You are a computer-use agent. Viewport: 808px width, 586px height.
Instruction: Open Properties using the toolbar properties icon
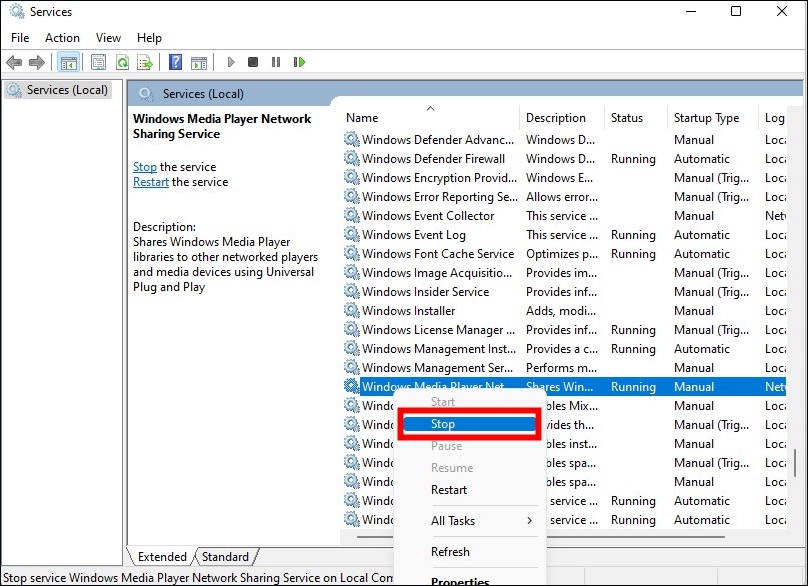coord(98,62)
